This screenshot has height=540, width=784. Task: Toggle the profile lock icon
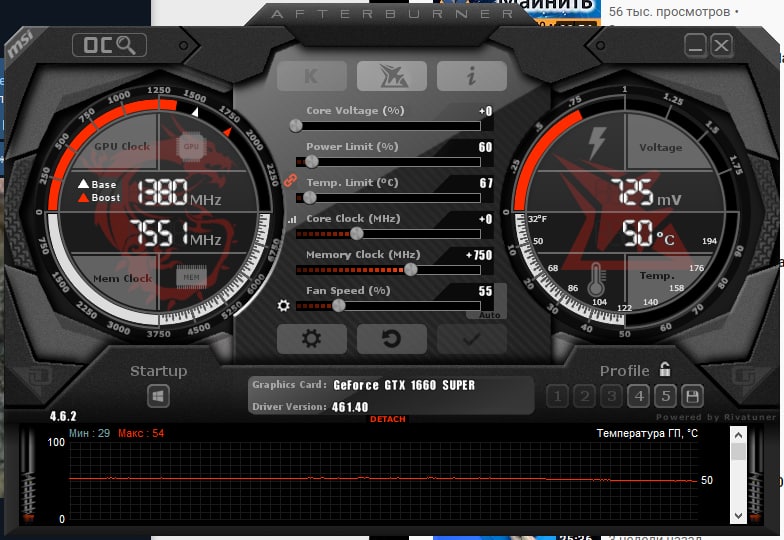(664, 370)
